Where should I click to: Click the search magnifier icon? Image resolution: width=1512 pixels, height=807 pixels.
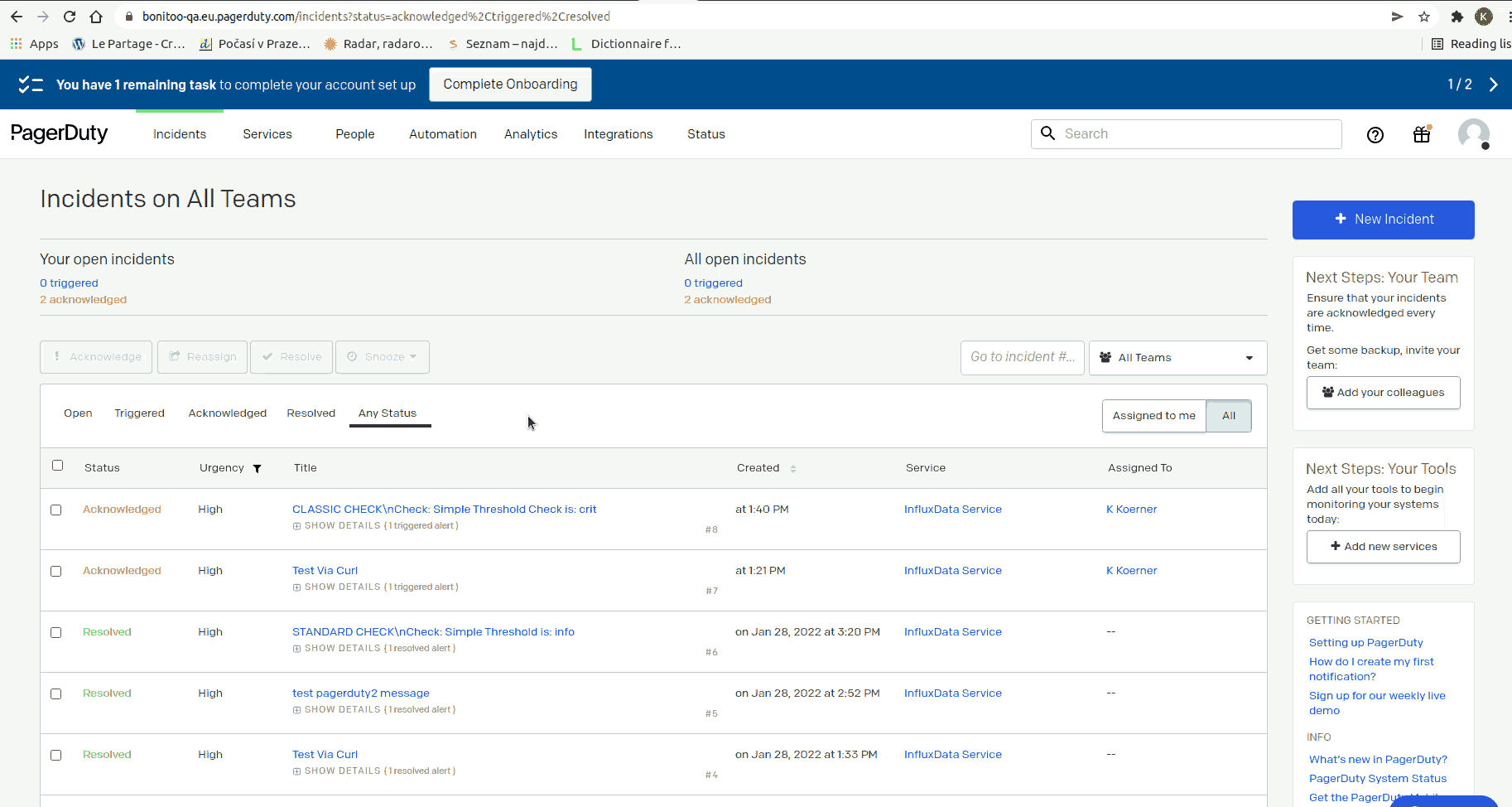tap(1047, 133)
